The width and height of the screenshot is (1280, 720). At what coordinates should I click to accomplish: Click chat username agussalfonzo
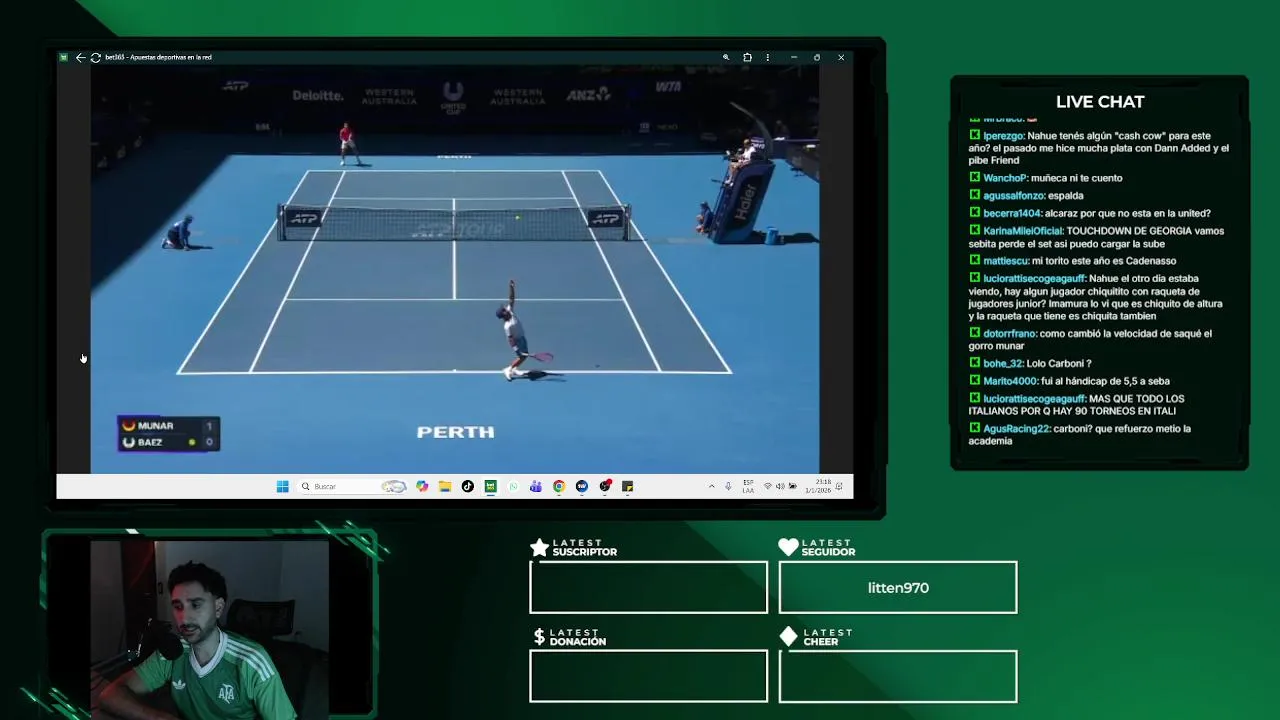1013,196
